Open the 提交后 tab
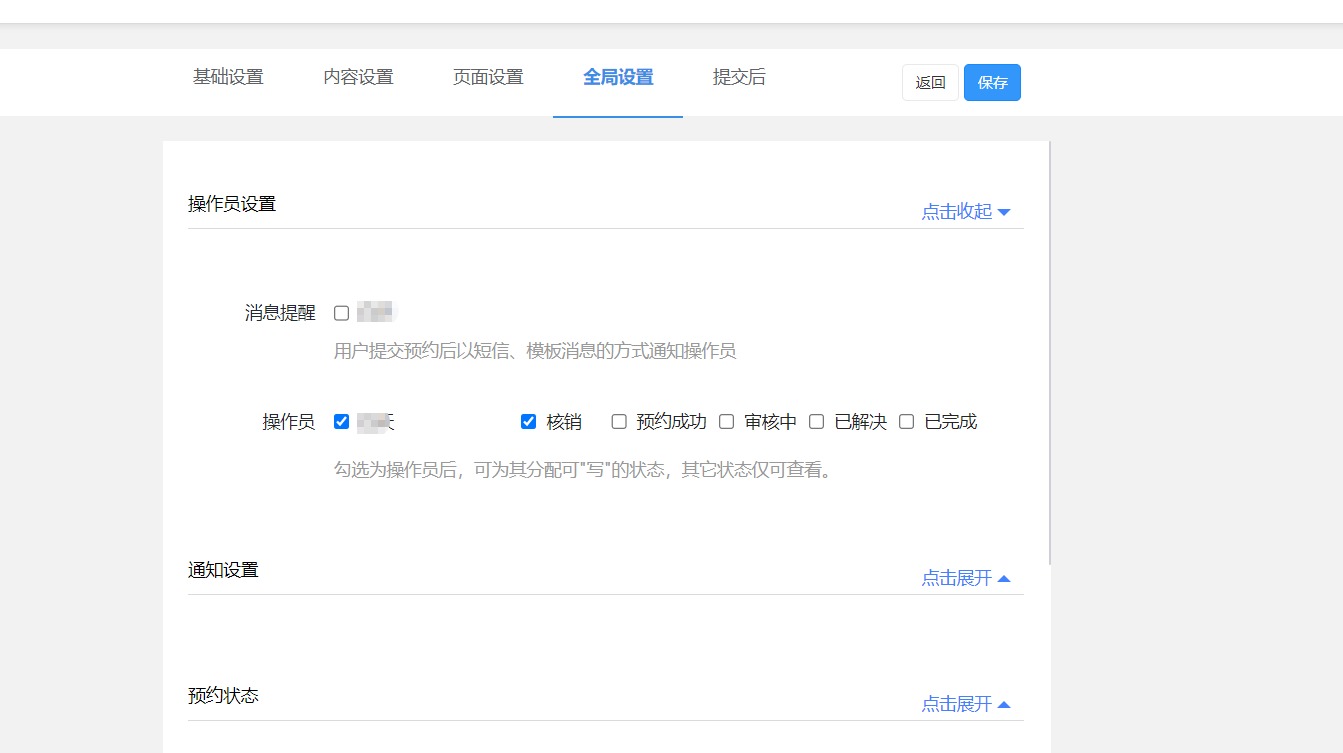 pos(739,78)
